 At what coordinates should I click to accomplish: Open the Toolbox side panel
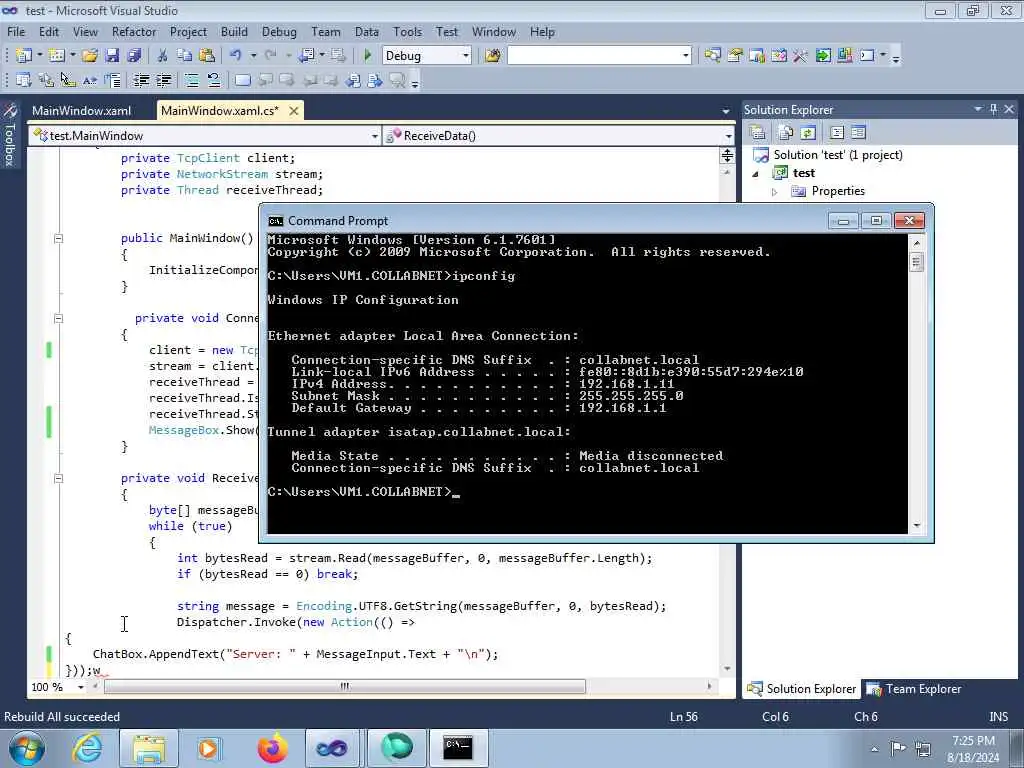click(x=10, y=135)
